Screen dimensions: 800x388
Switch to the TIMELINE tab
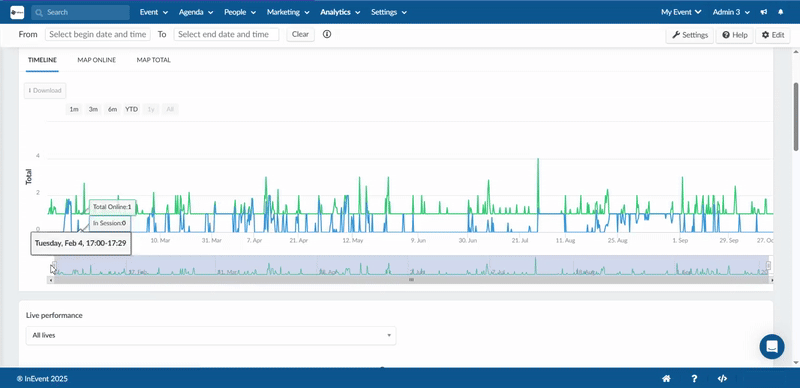tap(42, 60)
